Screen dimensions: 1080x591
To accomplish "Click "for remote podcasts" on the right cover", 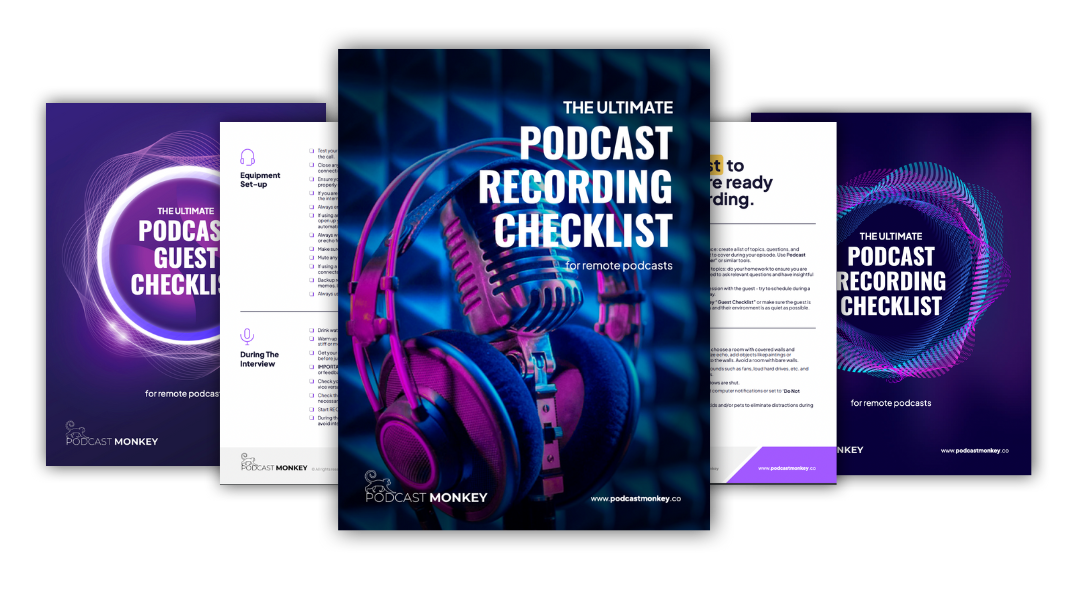I will (891, 403).
